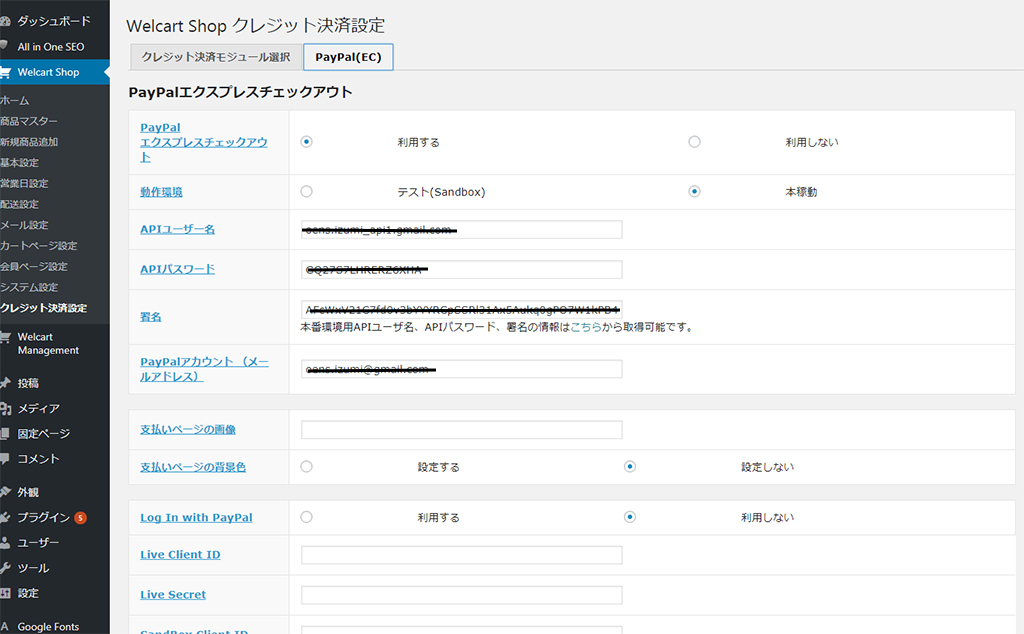
Task: Open クレジット決済設定 submenu item
Action: click(x=43, y=308)
